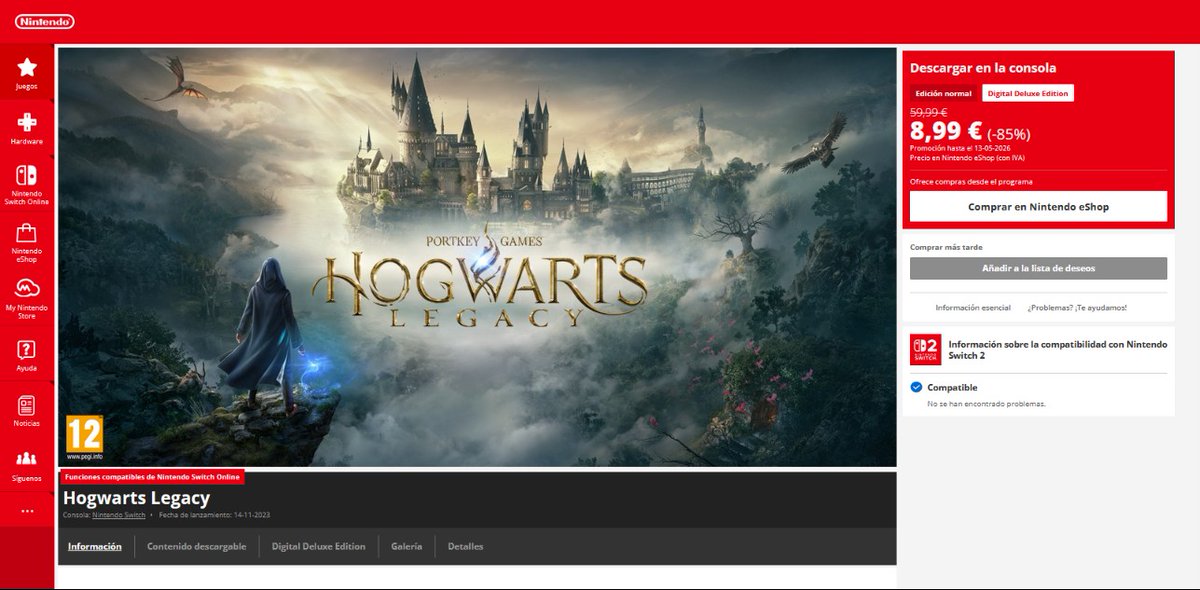Open ¿Problemas? ¡Te ayudamos! link
The image size is (1200, 590).
[1077, 307]
